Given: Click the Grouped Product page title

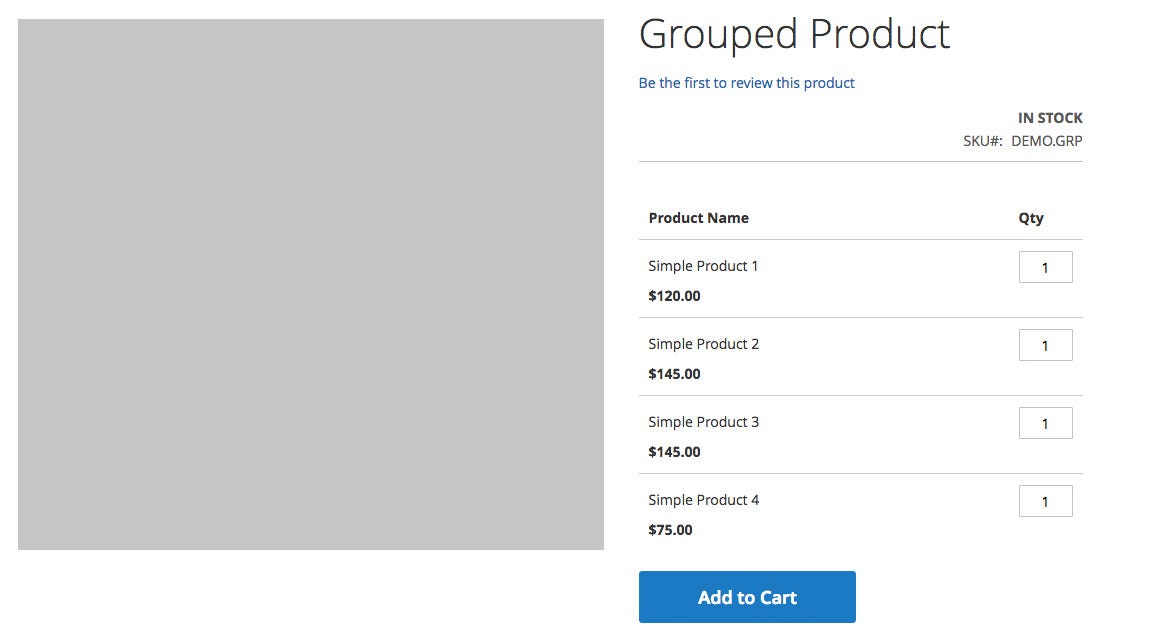Looking at the screenshot, I should coord(794,35).
